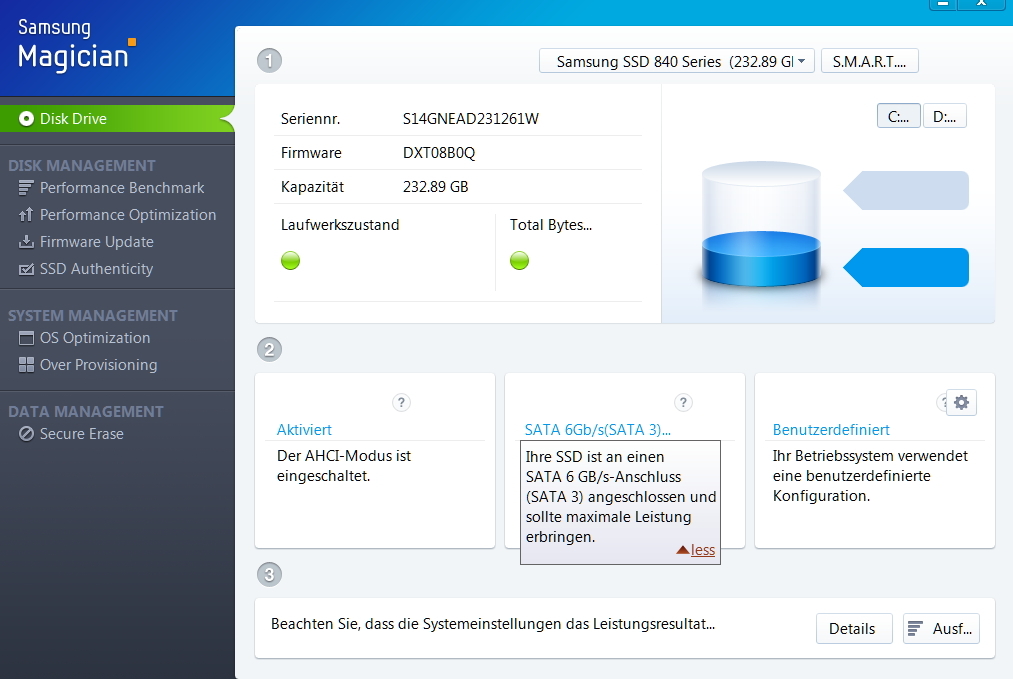Click the OS Optimization window icon
Image resolution: width=1013 pixels, height=679 pixels.
[26, 338]
